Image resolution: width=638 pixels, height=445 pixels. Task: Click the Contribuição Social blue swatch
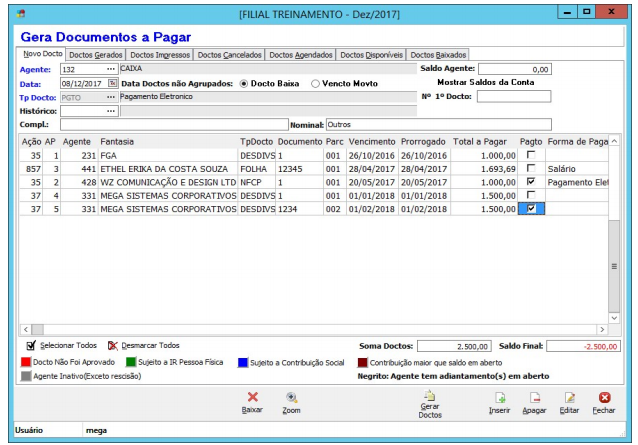(x=243, y=362)
